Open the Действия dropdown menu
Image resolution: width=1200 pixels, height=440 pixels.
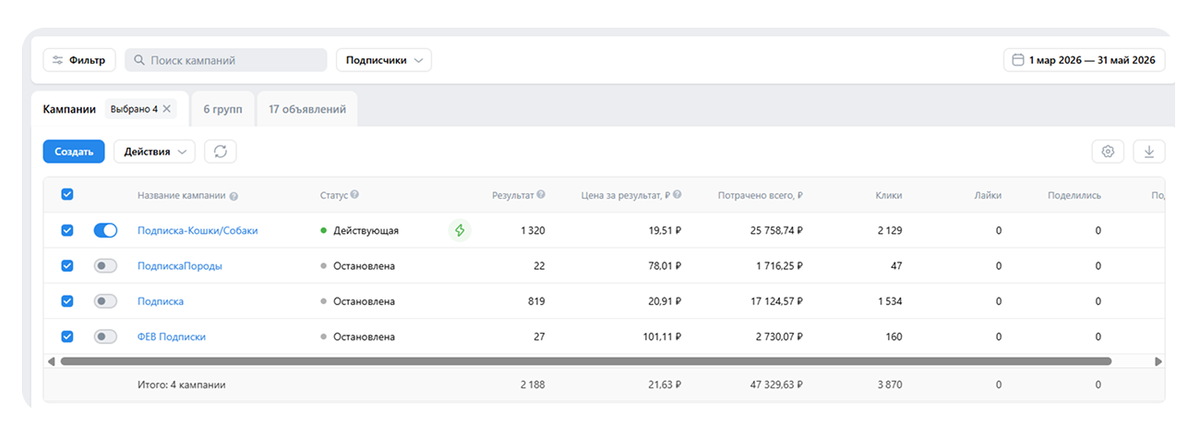[x=154, y=151]
